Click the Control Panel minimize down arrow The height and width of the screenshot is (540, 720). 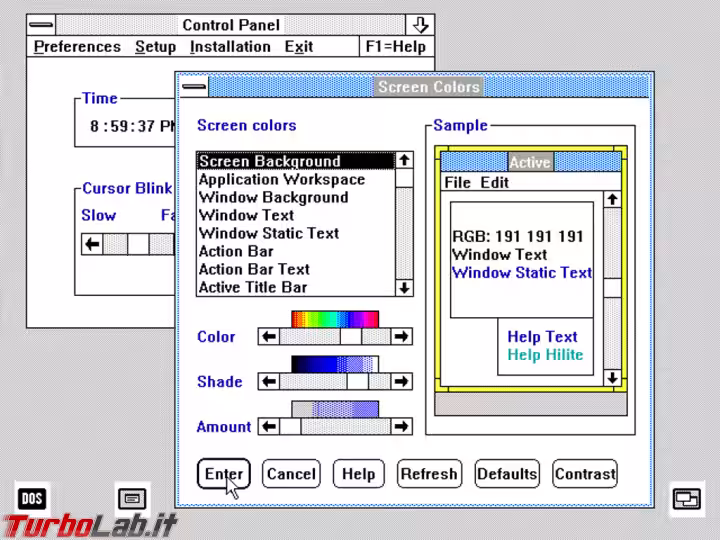click(x=421, y=25)
